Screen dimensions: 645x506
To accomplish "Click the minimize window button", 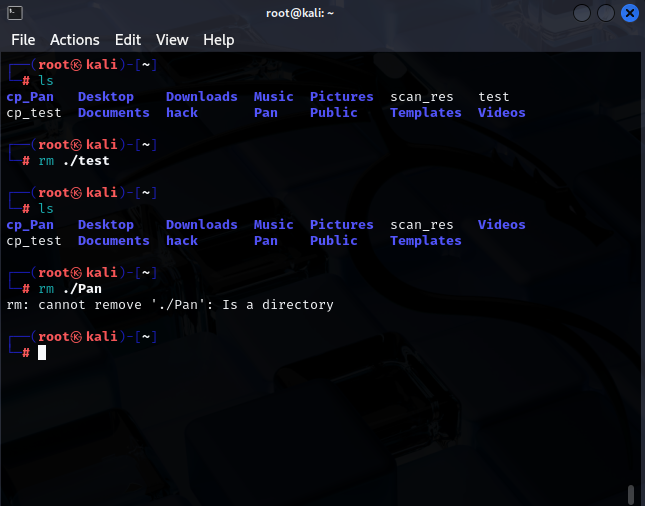I will tap(582, 13).
